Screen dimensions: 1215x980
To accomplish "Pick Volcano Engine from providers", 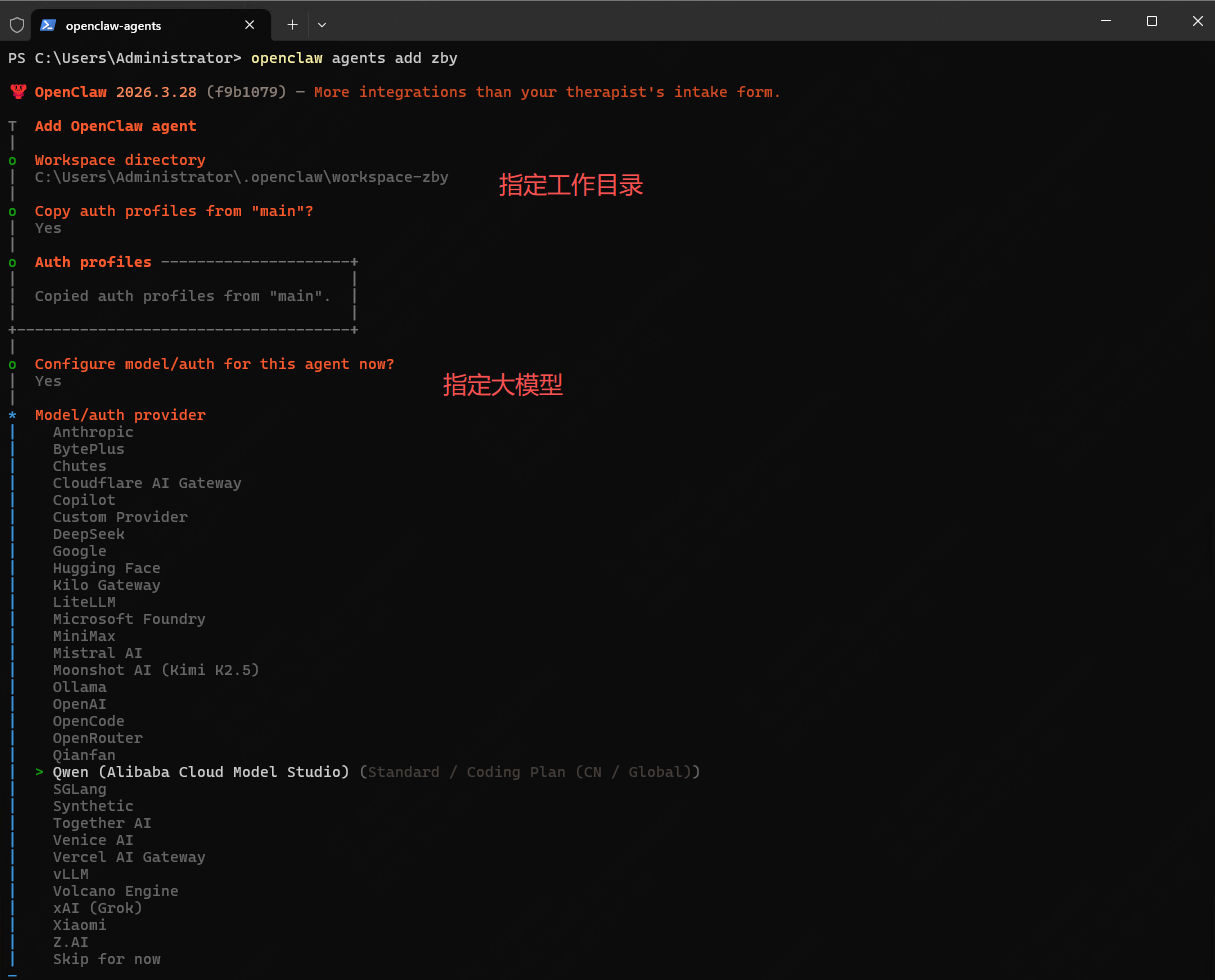I will click(x=116, y=891).
